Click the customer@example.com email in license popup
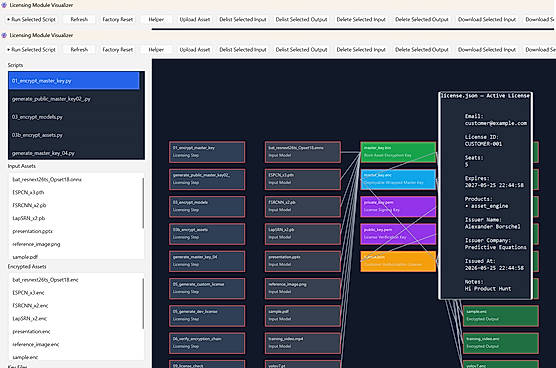This screenshot has width=556, height=368. click(x=496, y=123)
